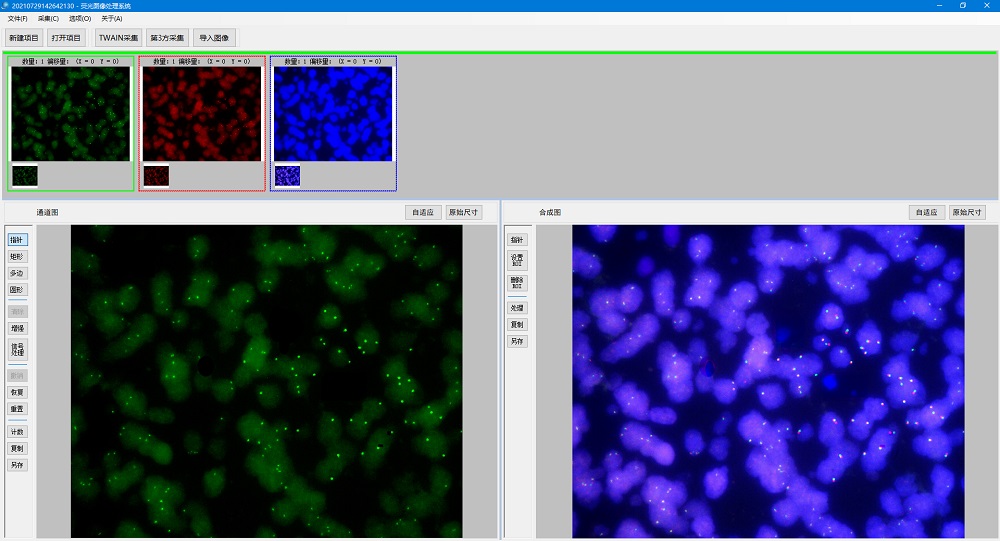Click 原始尺寸 above the channel image

coord(463,212)
